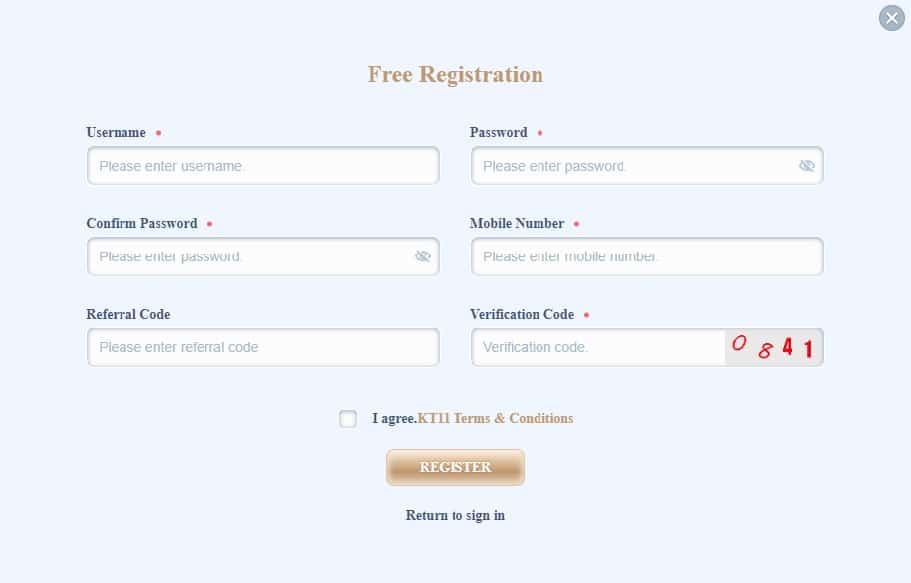Open KT11 Terms & Conditions link
The height and width of the screenshot is (583, 911).
(495, 418)
